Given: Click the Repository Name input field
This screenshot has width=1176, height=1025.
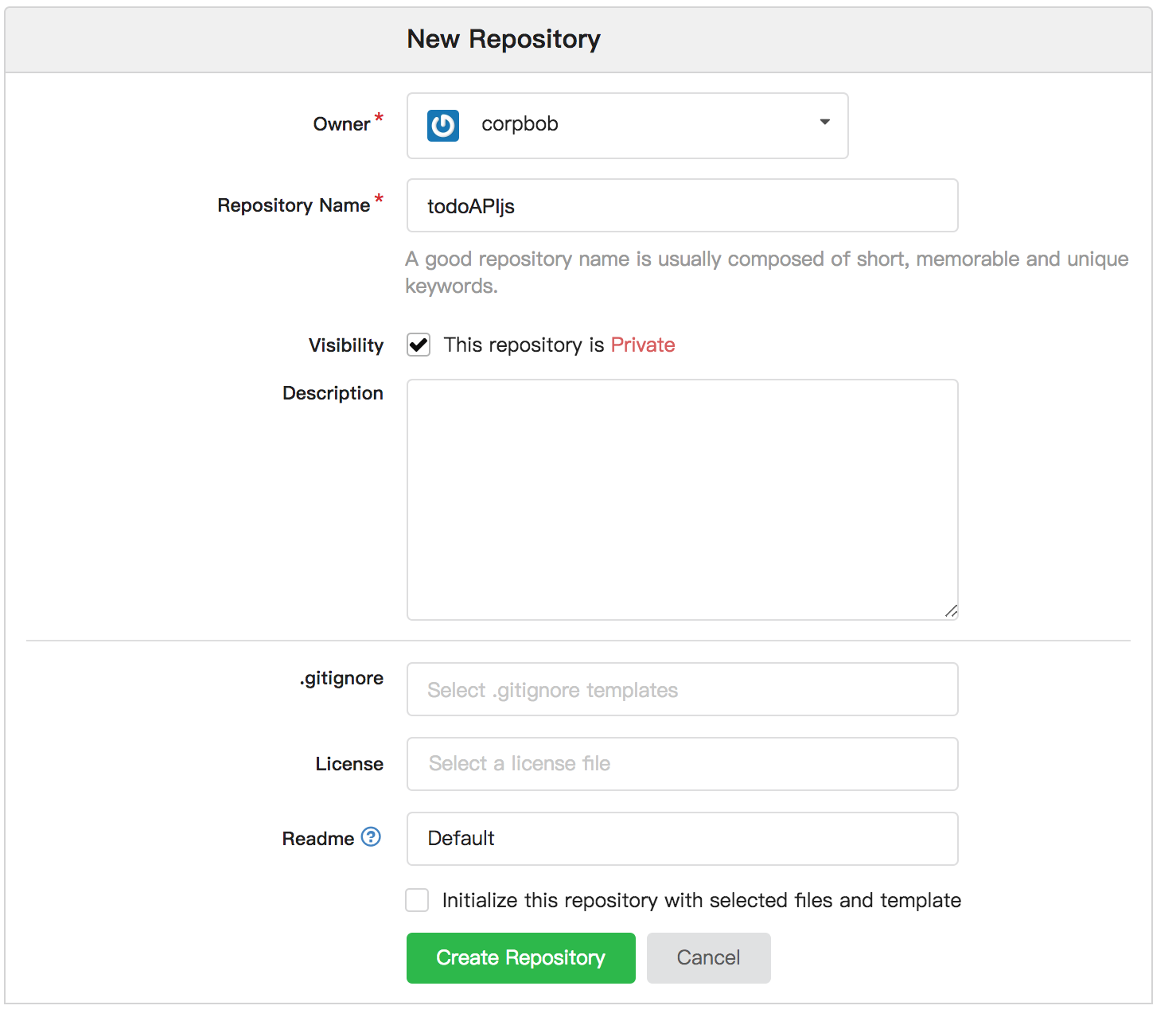Looking at the screenshot, I should (x=683, y=205).
